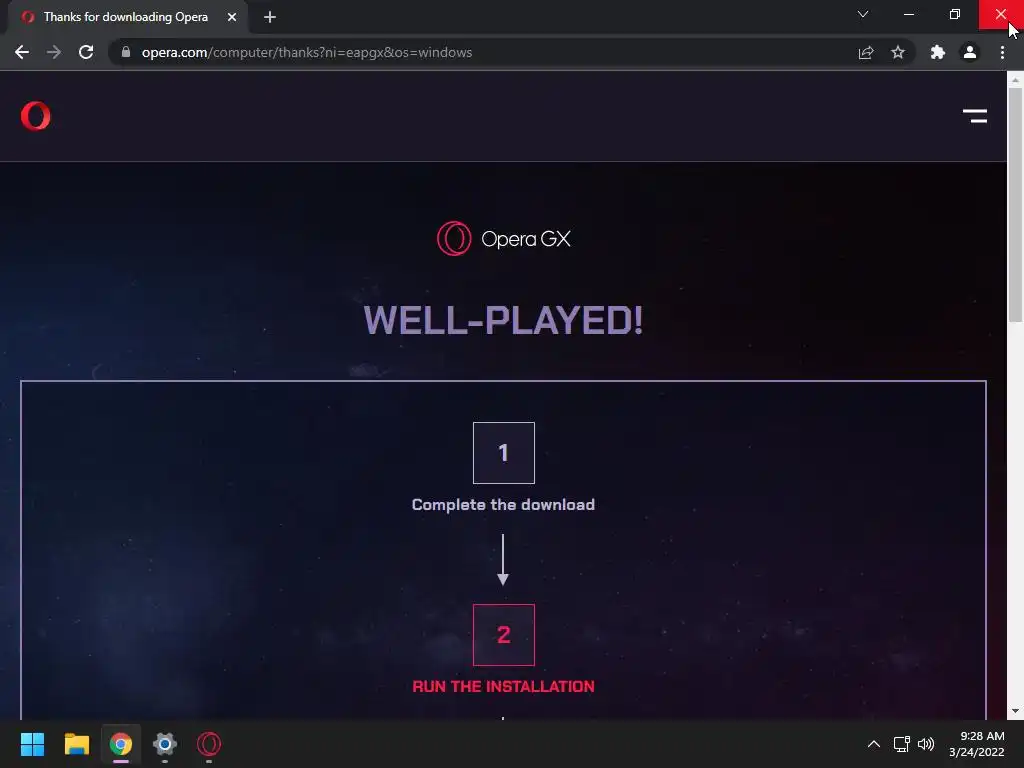Open the hamburger menu on Opera site
Image resolution: width=1024 pixels, height=768 pixels.
tap(975, 116)
